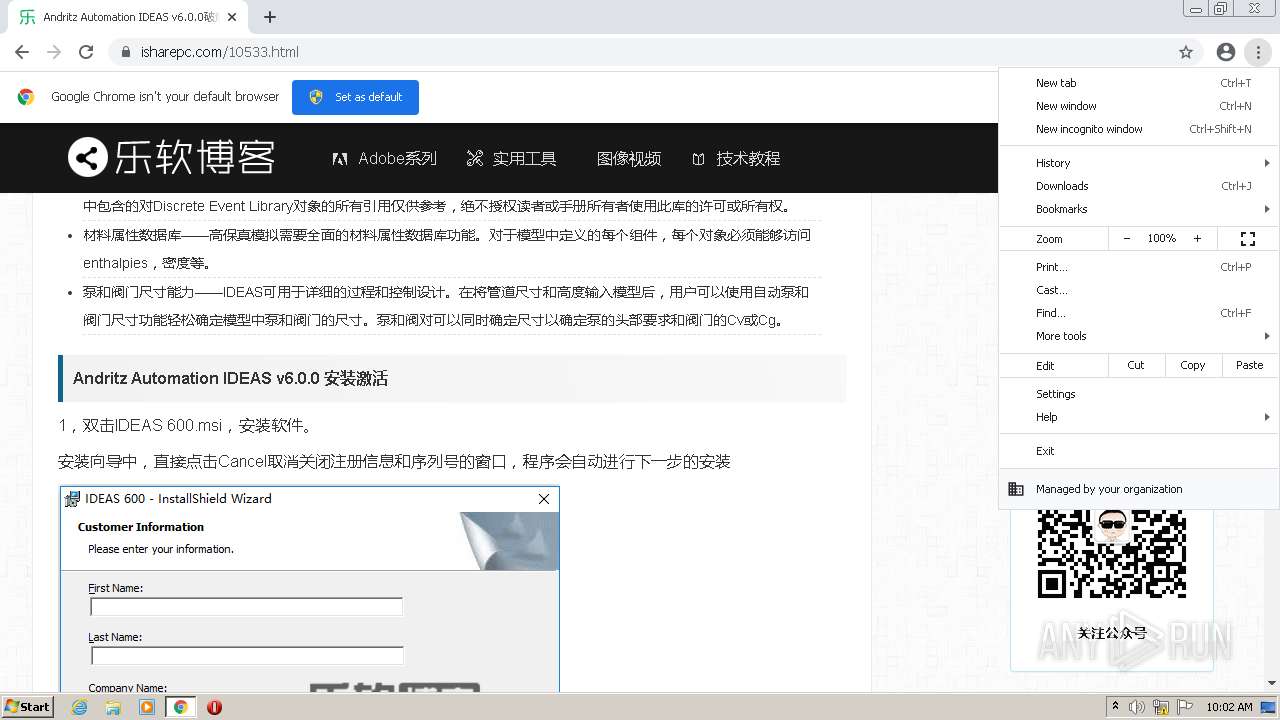Click the three-dot Chrome menu button
Viewport: 1280px width, 720px height.
1257,52
